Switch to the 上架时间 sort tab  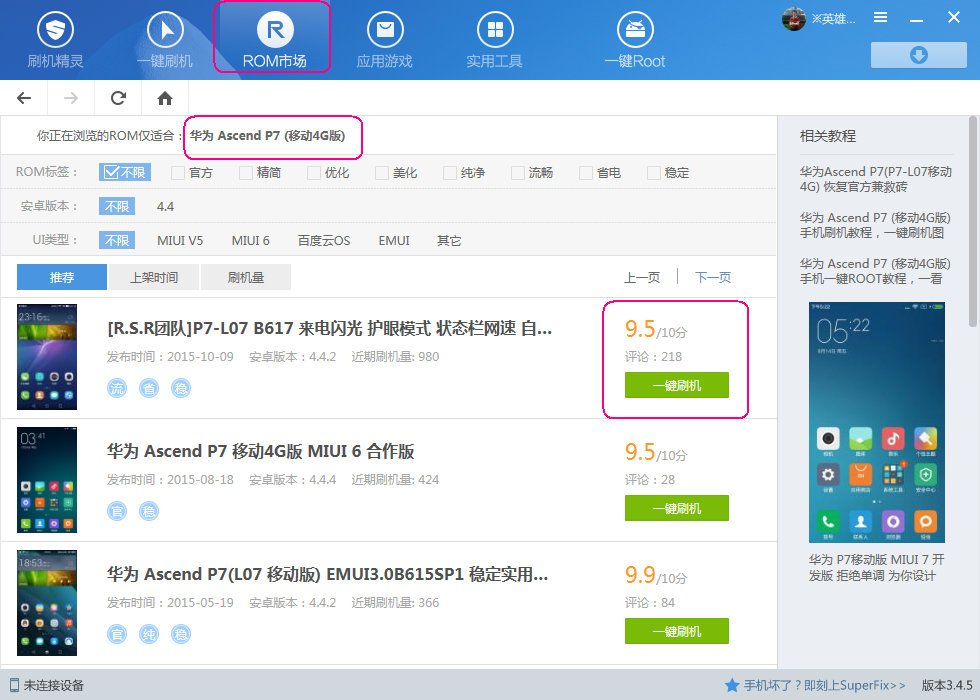pyautogui.click(x=154, y=277)
